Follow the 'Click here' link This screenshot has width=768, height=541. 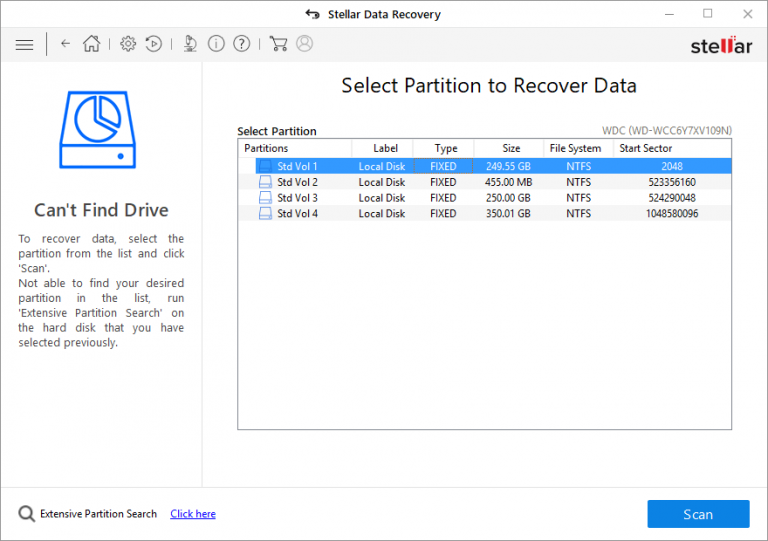click(193, 514)
